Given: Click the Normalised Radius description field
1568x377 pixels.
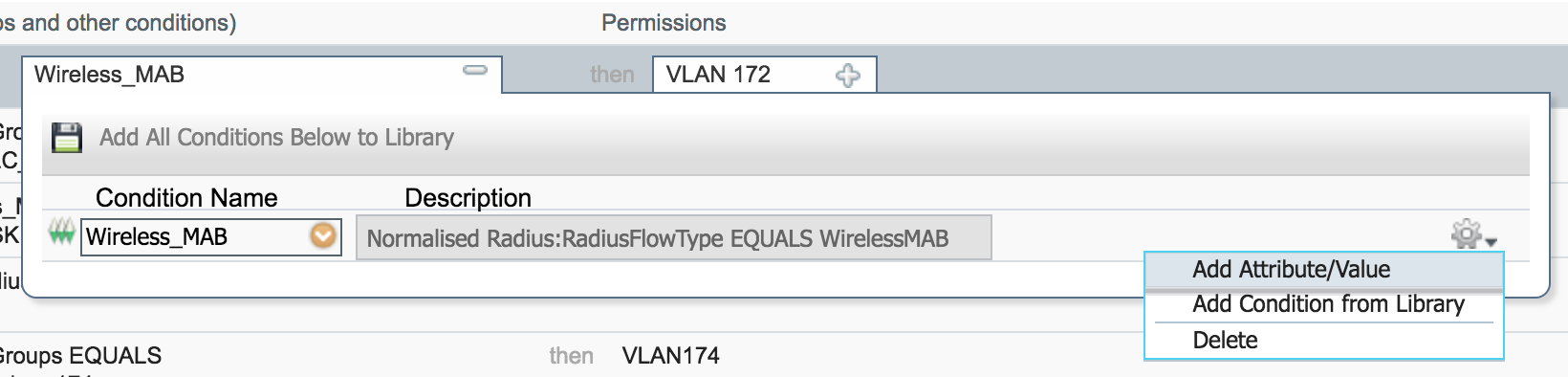Looking at the screenshot, I should 674,238.
